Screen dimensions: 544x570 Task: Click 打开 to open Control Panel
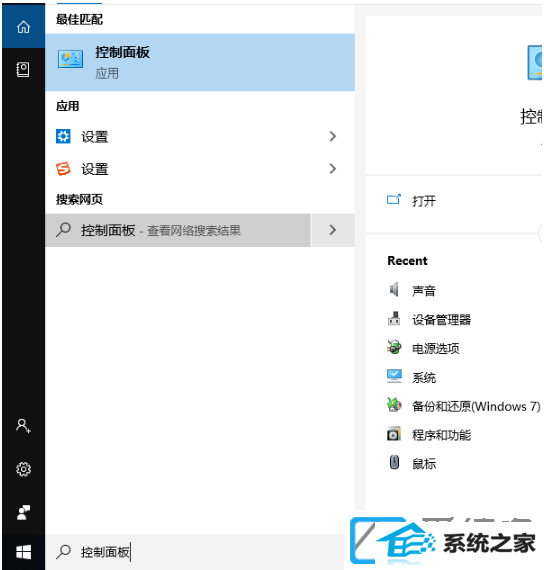tap(424, 201)
